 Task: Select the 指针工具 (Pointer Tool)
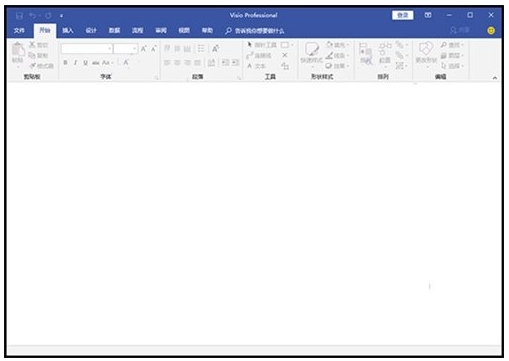[262, 45]
